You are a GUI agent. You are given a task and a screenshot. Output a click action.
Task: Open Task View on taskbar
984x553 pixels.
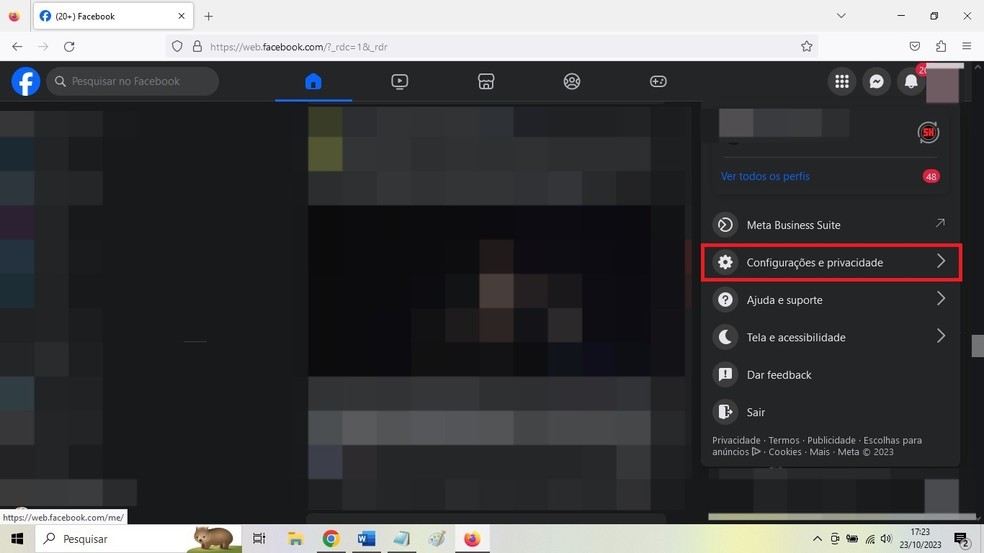(259, 539)
